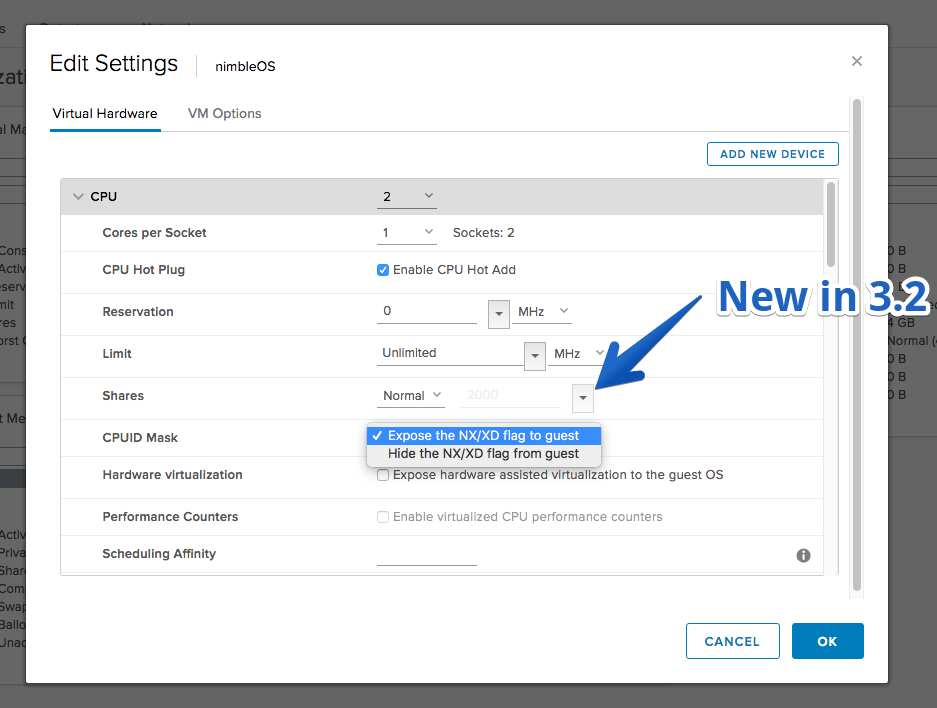This screenshot has height=708, width=937.
Task: Switch to the VM Options tab
Action: 225,114
